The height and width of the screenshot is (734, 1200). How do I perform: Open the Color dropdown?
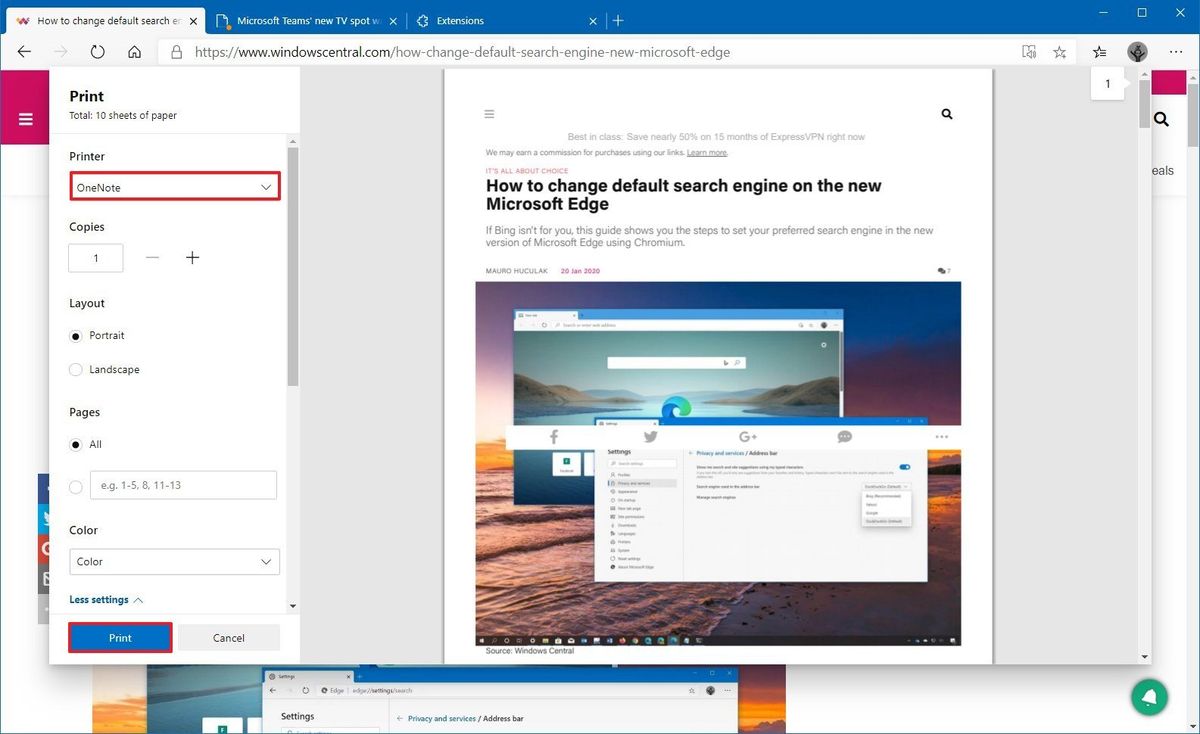coord(174,561)
